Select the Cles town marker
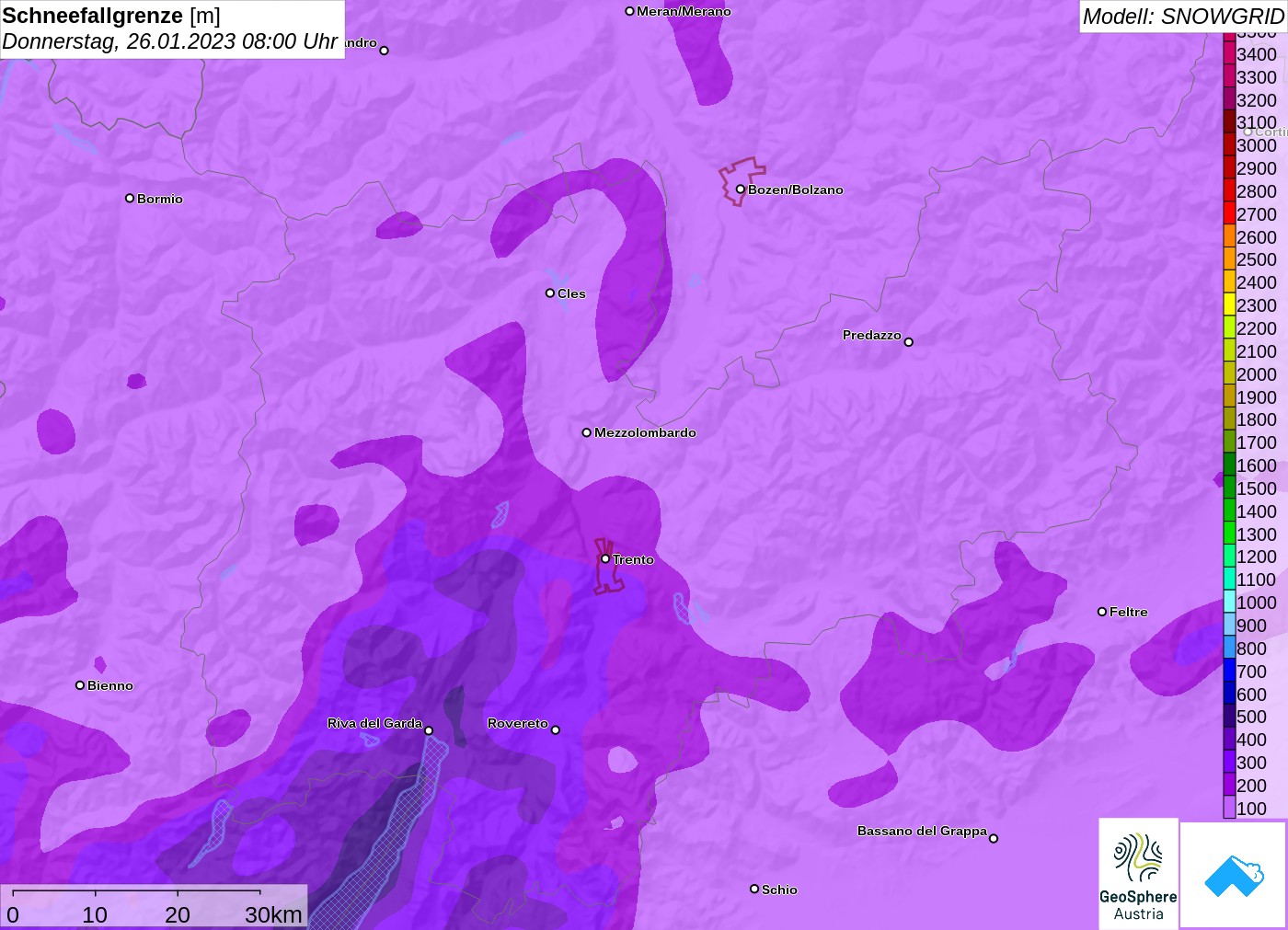The image size is (1288, 930). click(x=550, y=293)
